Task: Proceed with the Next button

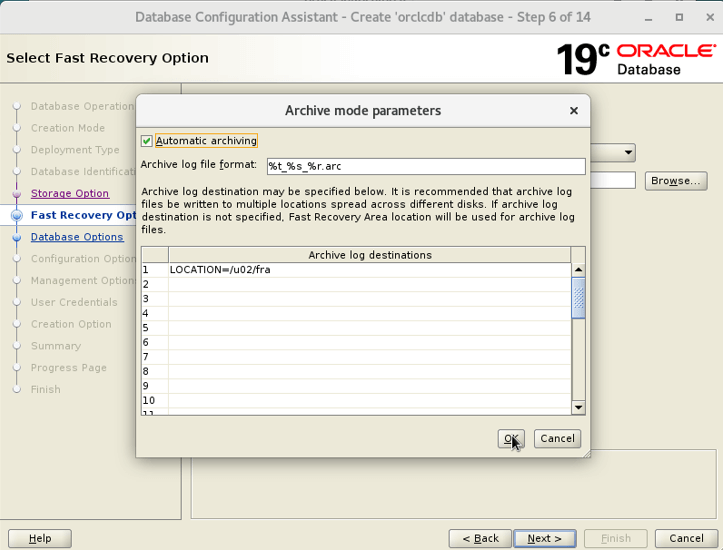Action: click(545, 538)
